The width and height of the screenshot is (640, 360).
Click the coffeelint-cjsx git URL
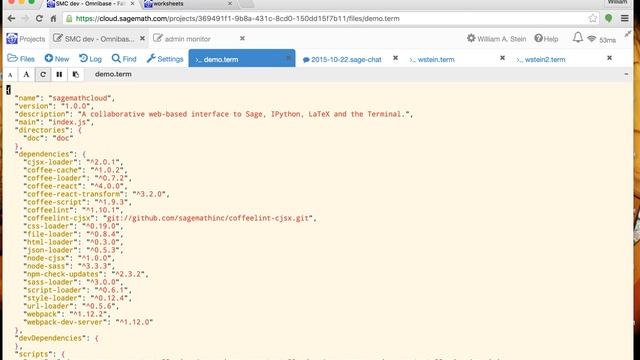tap(207, 218)
